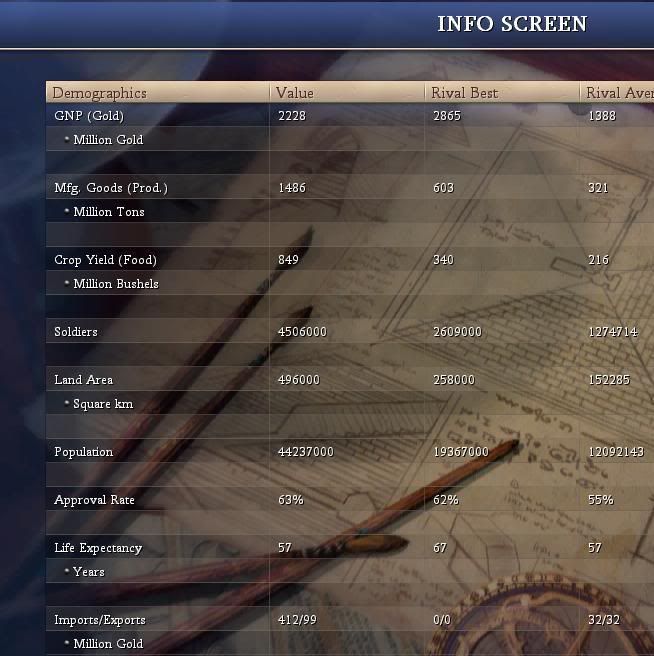Select the Land Area row label
This screenshot has height=656, width=654.
pos(84,380)
